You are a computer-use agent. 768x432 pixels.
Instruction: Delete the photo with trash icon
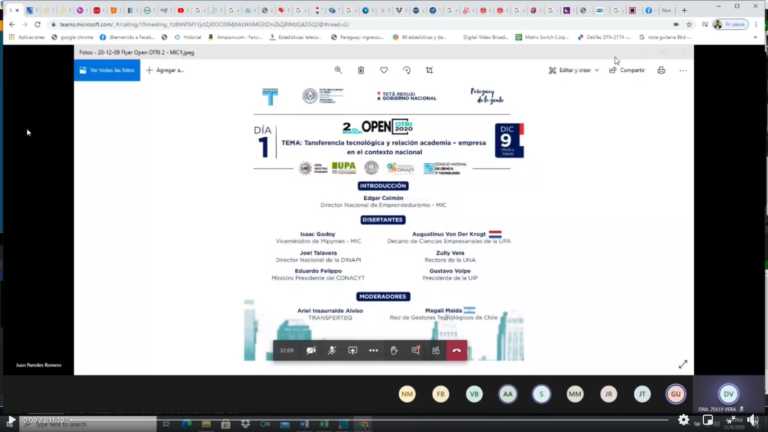[x=361, y=71]
